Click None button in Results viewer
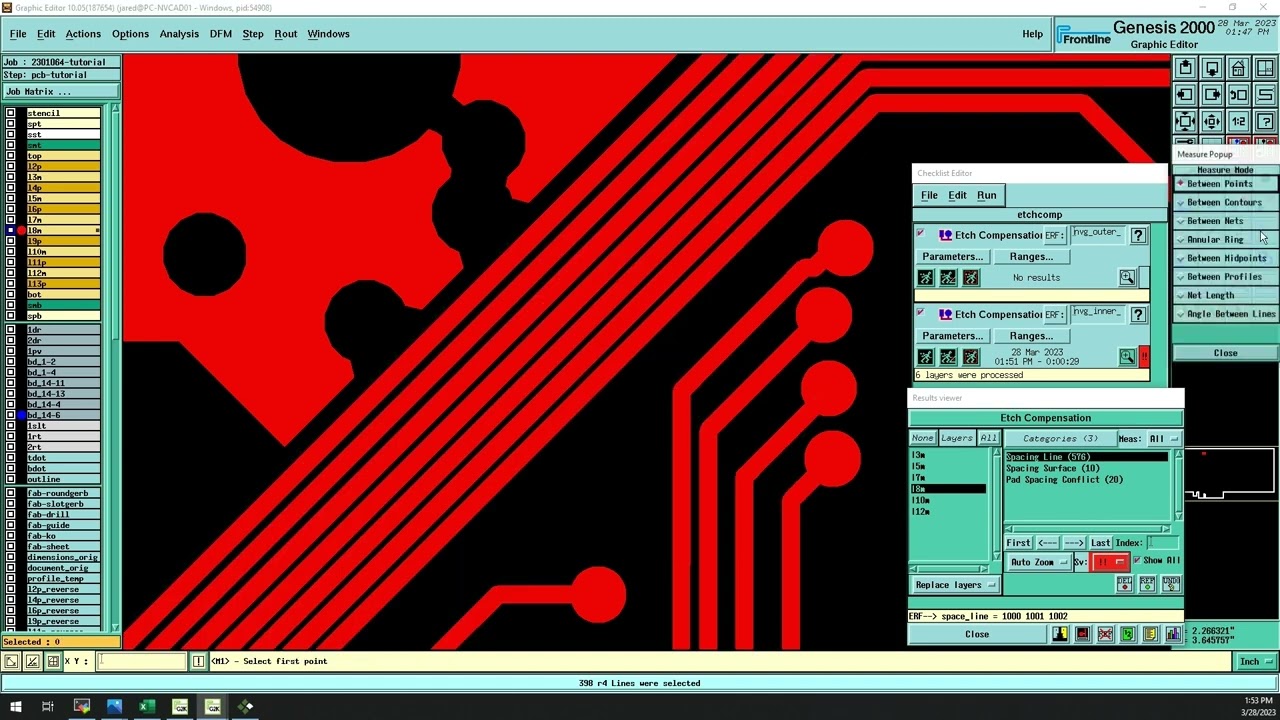 point(922,438)
